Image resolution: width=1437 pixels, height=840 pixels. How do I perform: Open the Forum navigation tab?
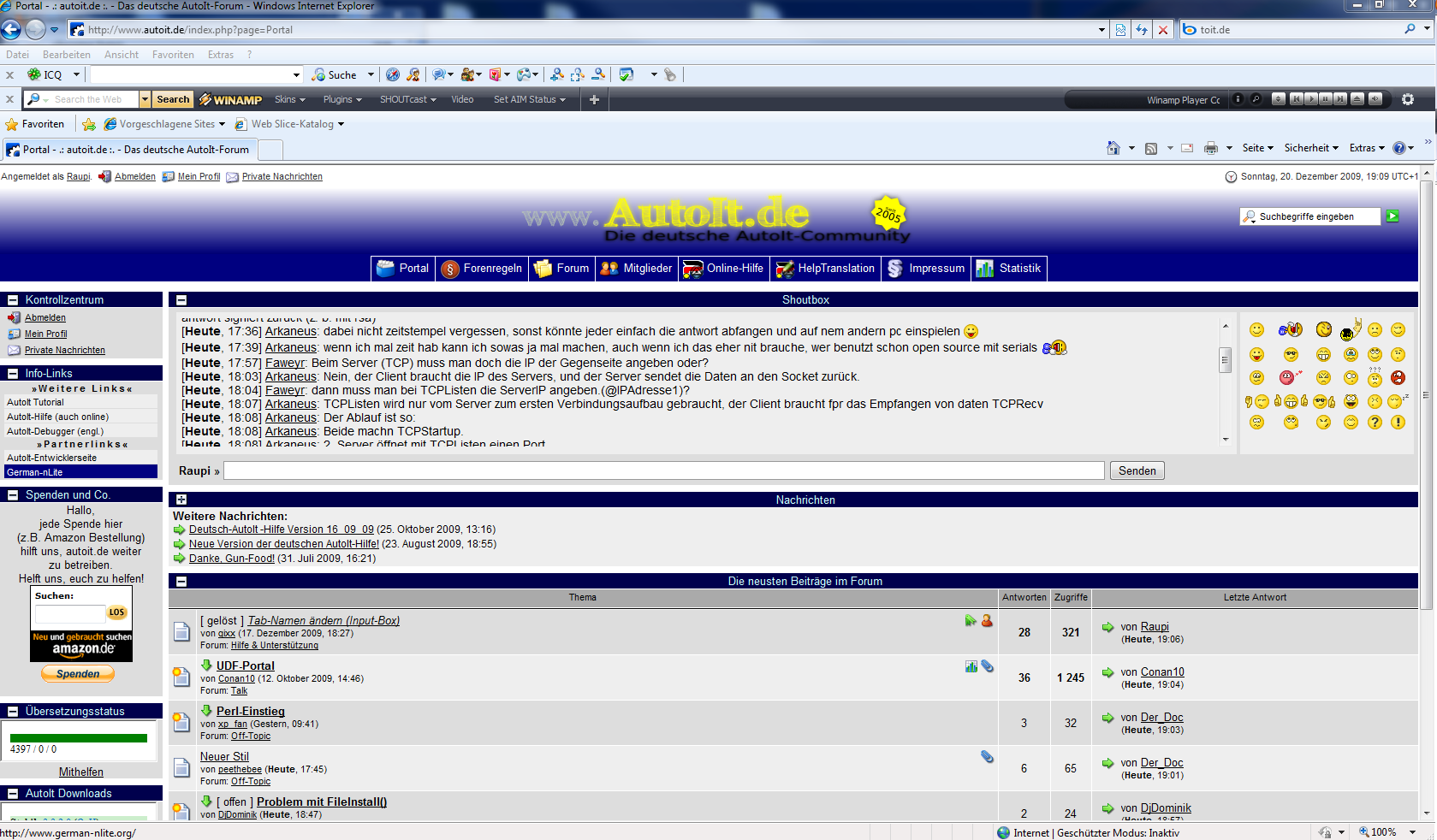click(561, 269)
